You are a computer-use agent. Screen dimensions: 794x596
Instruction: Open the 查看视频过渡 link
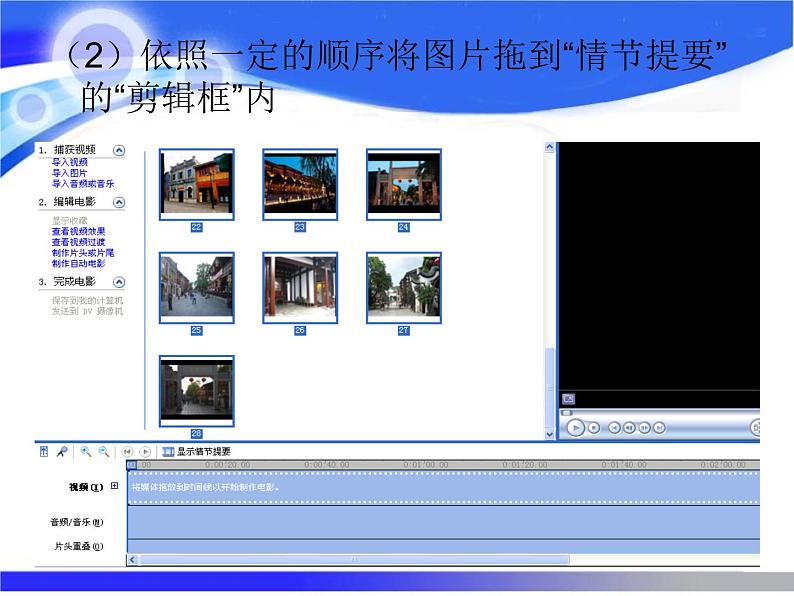(x=78, y=242)
